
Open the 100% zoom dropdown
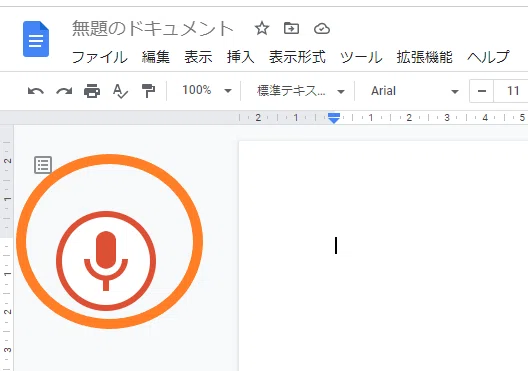tap(206, 91)
